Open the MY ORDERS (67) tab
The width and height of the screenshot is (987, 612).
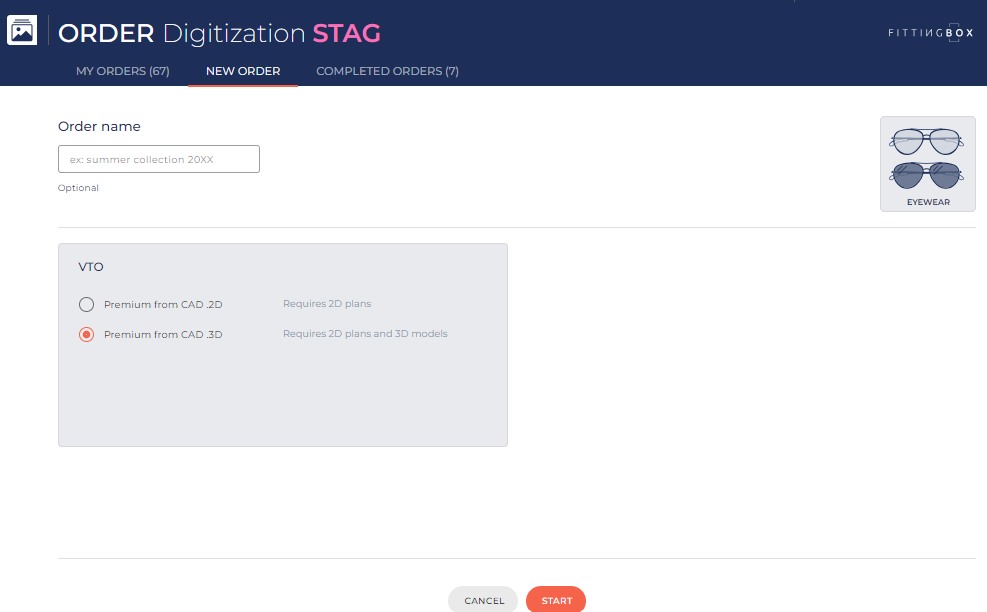point(123,71)
